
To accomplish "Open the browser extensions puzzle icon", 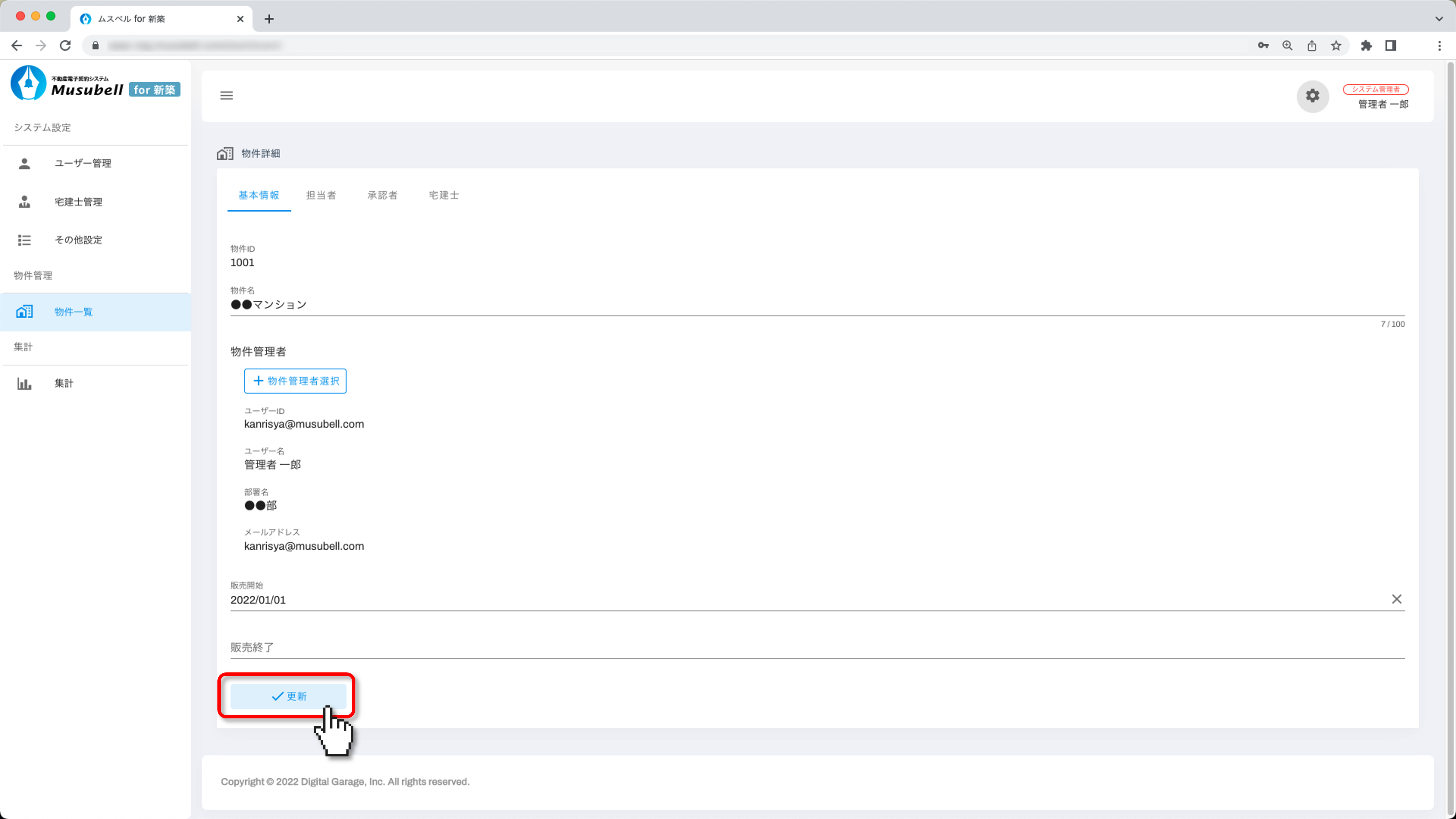I will coord(1366,46).
